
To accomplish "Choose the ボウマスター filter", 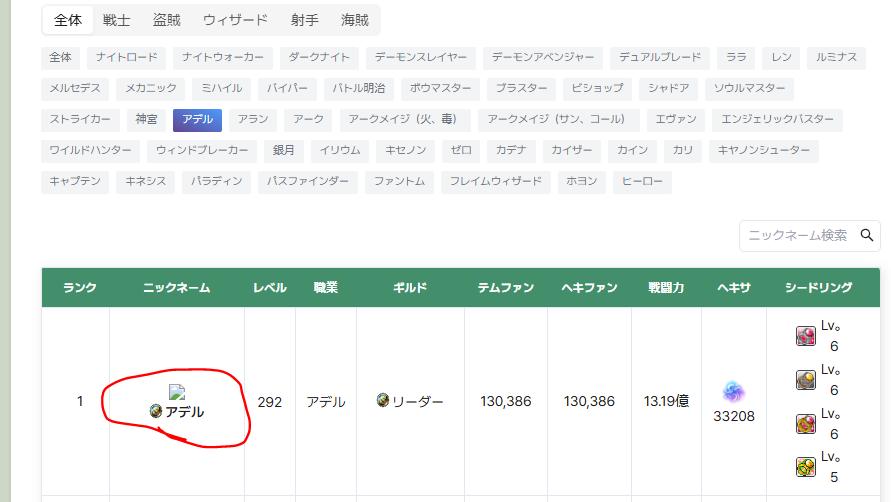I will [x=440, y=89].
